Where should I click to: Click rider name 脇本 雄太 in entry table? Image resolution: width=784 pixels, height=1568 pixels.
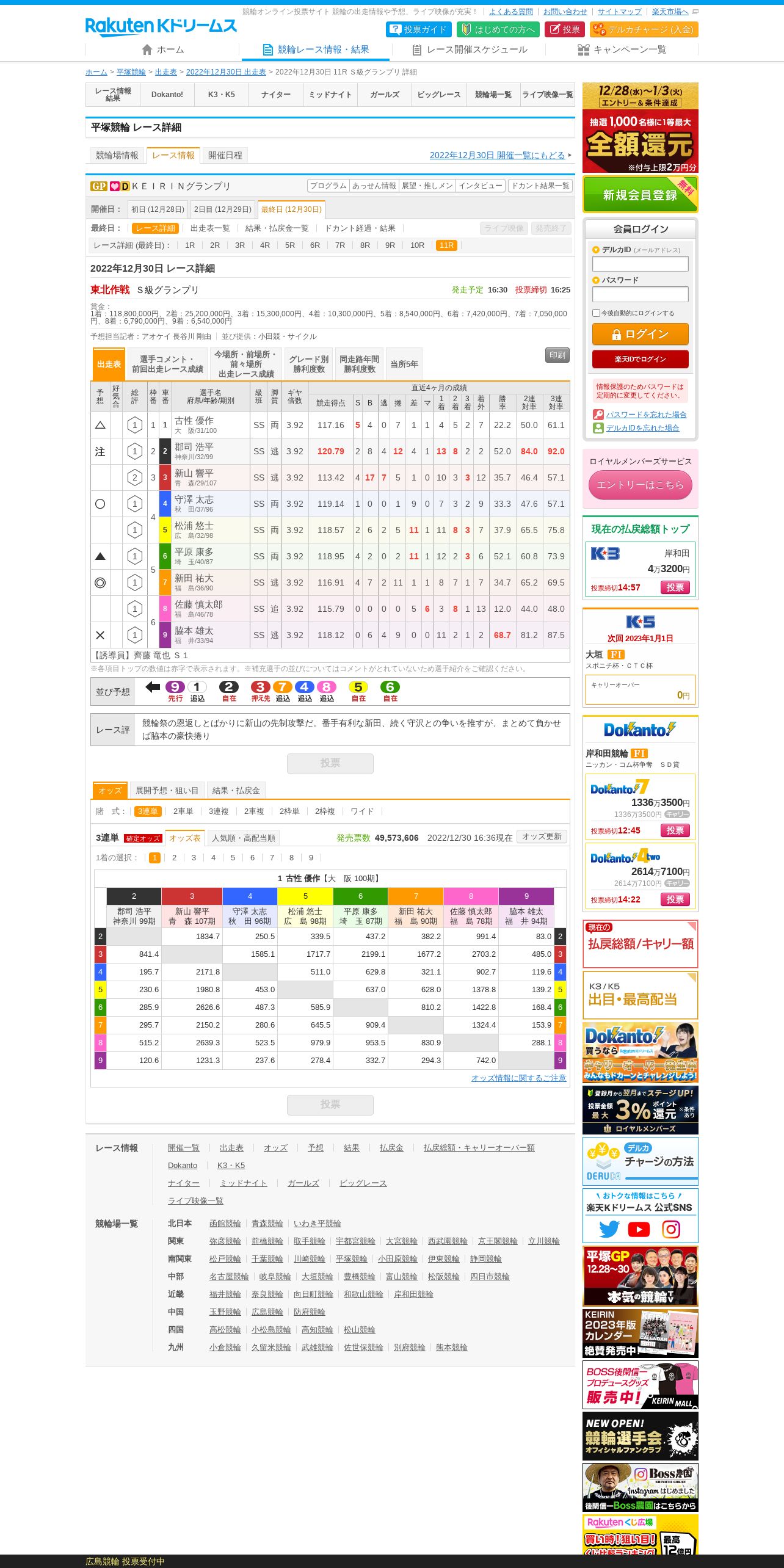click(194, 631)
